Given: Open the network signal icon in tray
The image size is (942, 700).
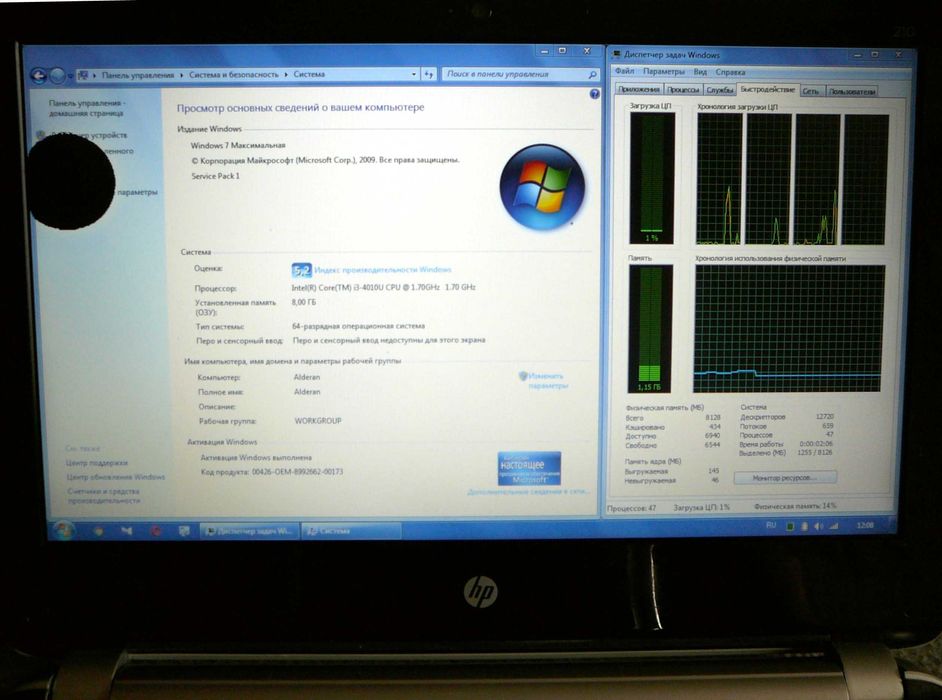Looking at the screenshot, I should tap(833, 526).
